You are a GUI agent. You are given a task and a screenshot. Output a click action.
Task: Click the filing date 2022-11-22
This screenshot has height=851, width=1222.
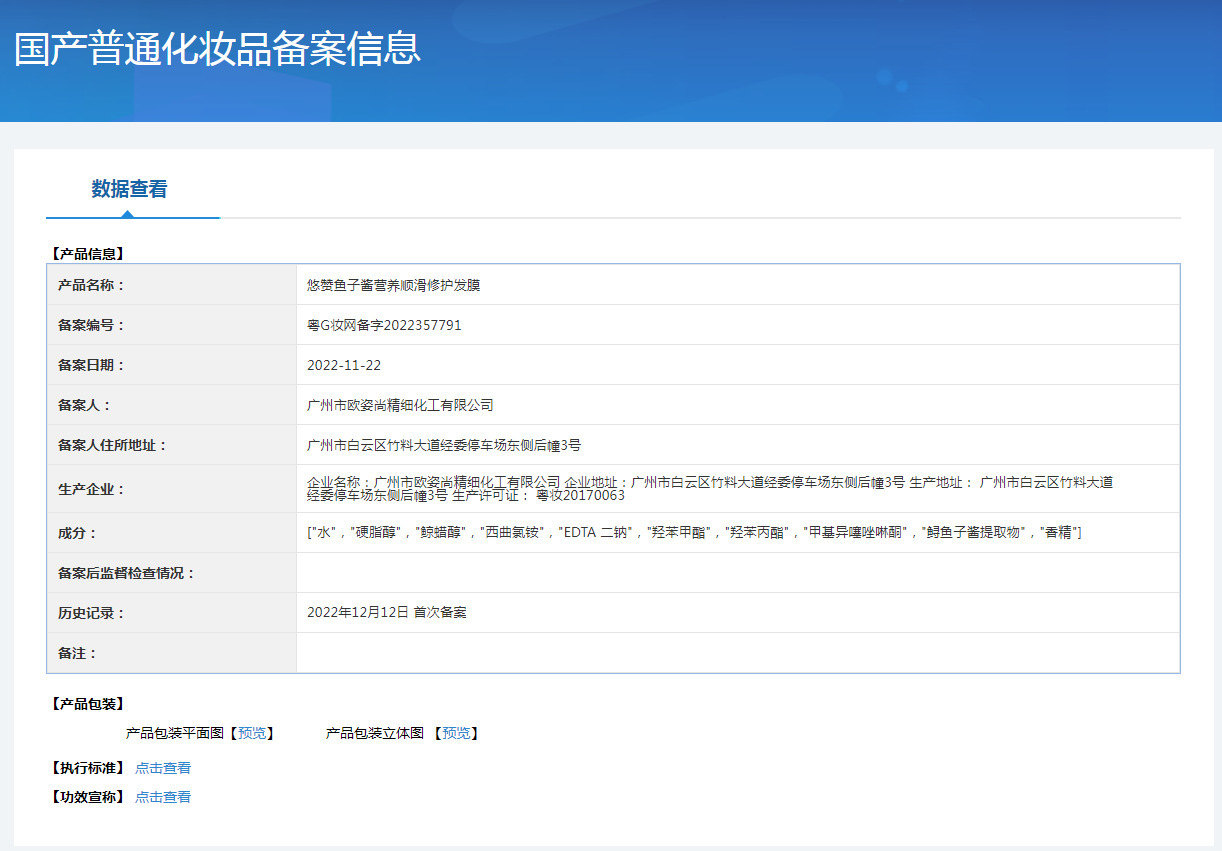(x=344, y=365)
